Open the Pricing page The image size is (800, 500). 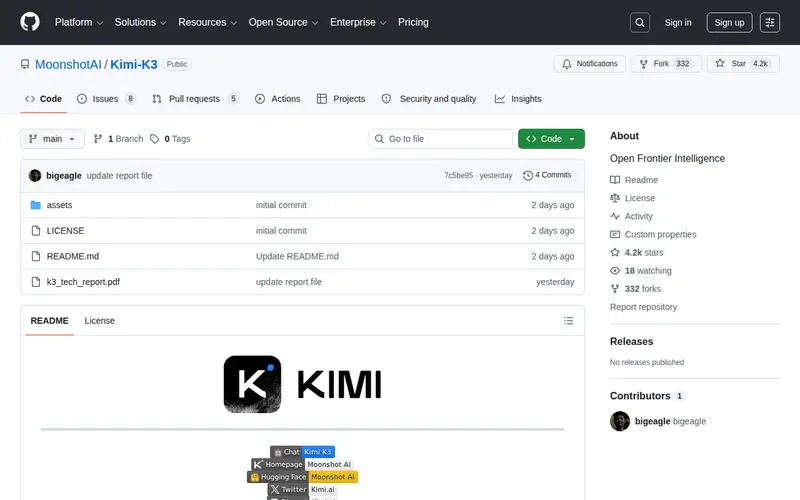(x=413, y=22)
